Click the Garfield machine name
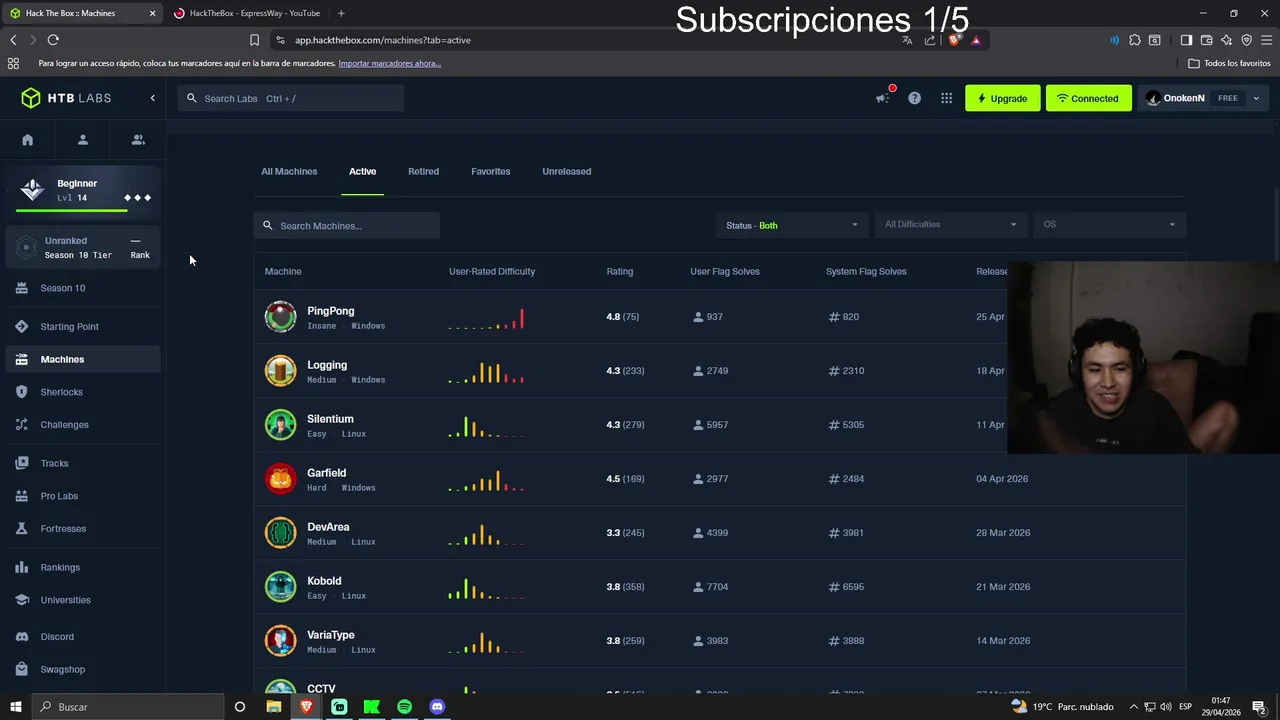This screenshot has height=720, width=1280. [x=326, y=473]
